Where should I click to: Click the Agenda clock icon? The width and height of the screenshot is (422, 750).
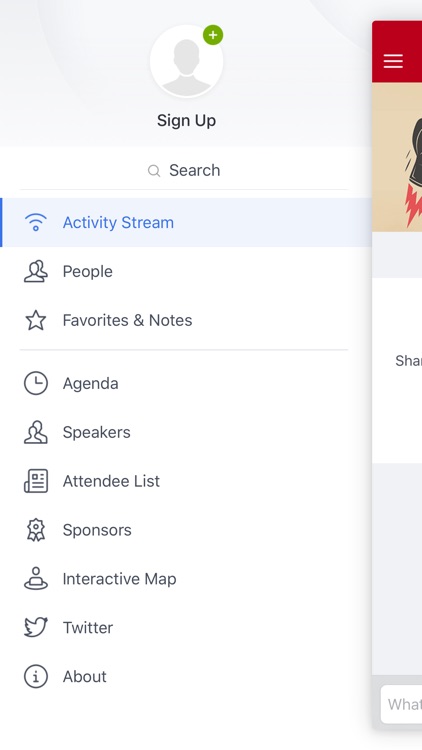[36, 383]
